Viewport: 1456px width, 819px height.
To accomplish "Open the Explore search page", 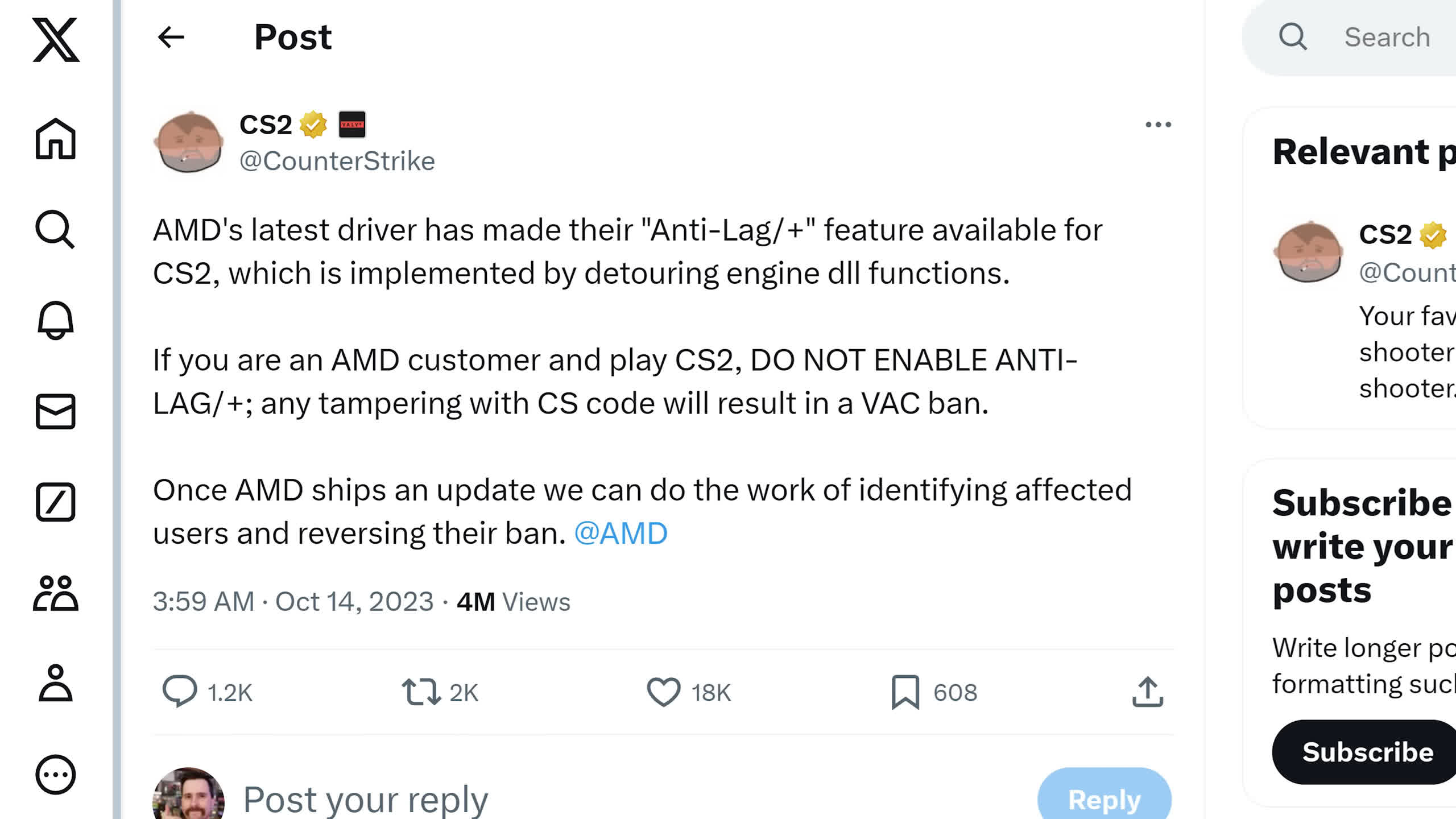I will (55, 229).
